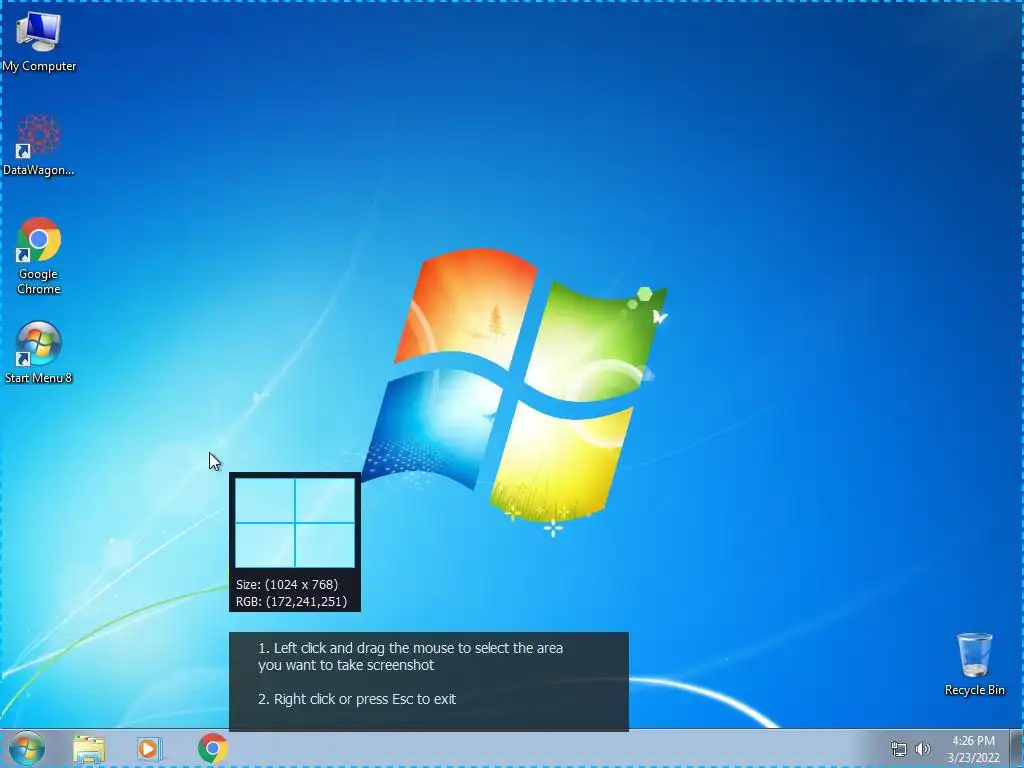This screenshot has height=768, width=1024.
Task: Open the clock showing 4:26 PM
Action: (x=973, y=749)
